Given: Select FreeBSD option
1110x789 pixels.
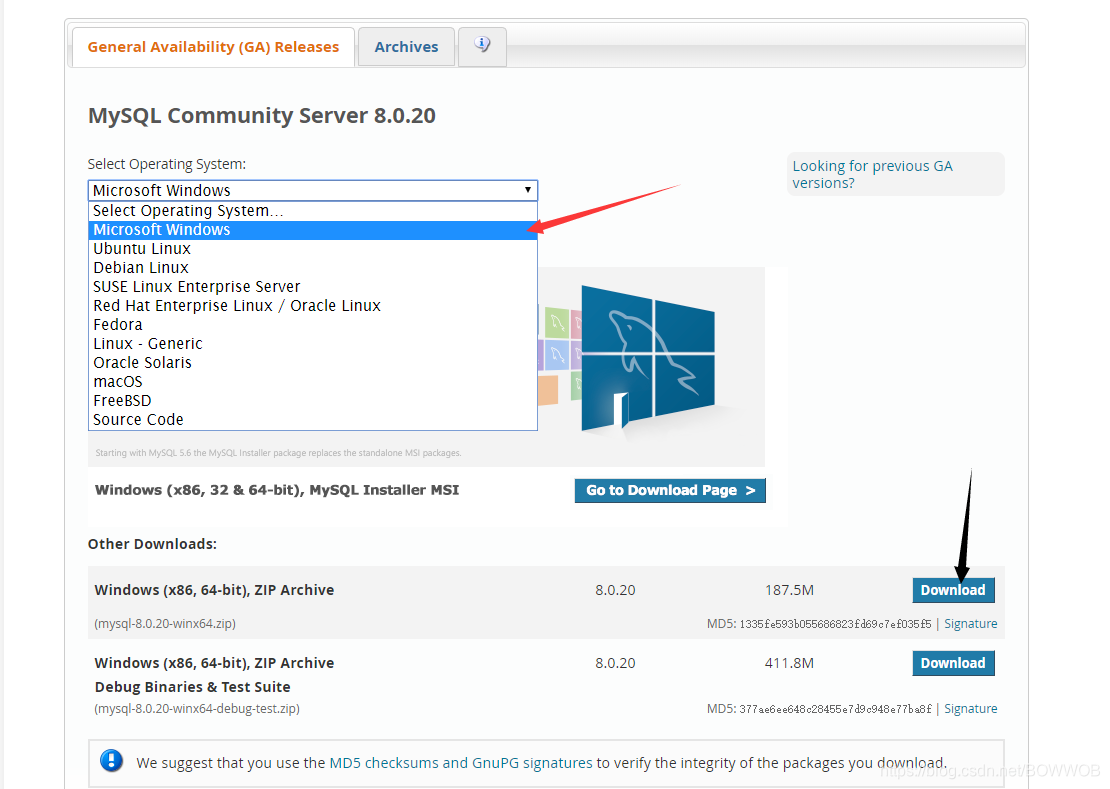Looking at the screenshot, I should pyautogui.click(x=313, y=401).
